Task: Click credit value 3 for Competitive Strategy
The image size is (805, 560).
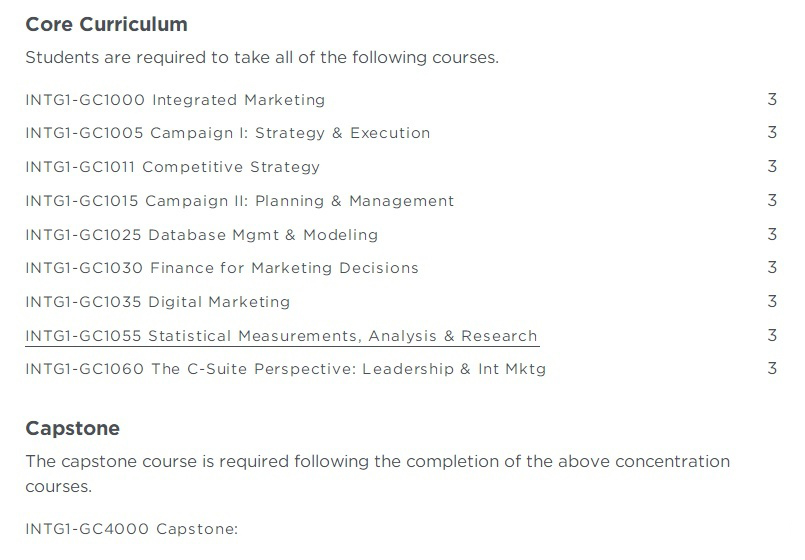Action: pos(772,167)
